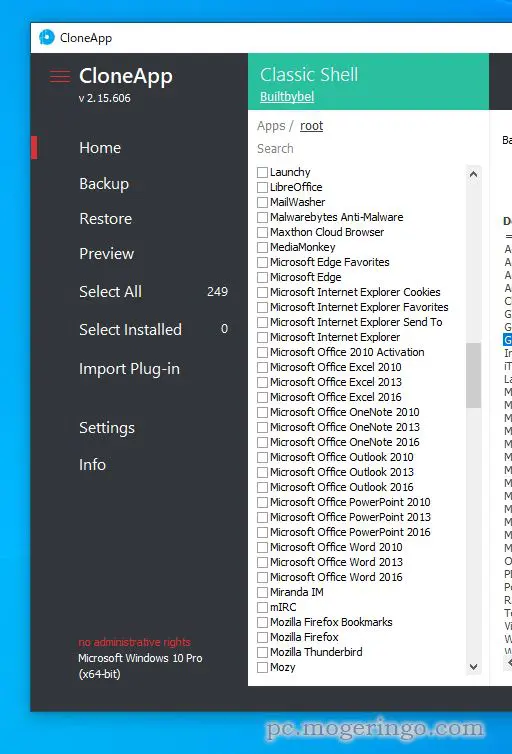Image resolution: width=512 pixels, height=754 pixels.
Task: Open the Preview section
Action: pyautogui.click(x=106, y=254)
